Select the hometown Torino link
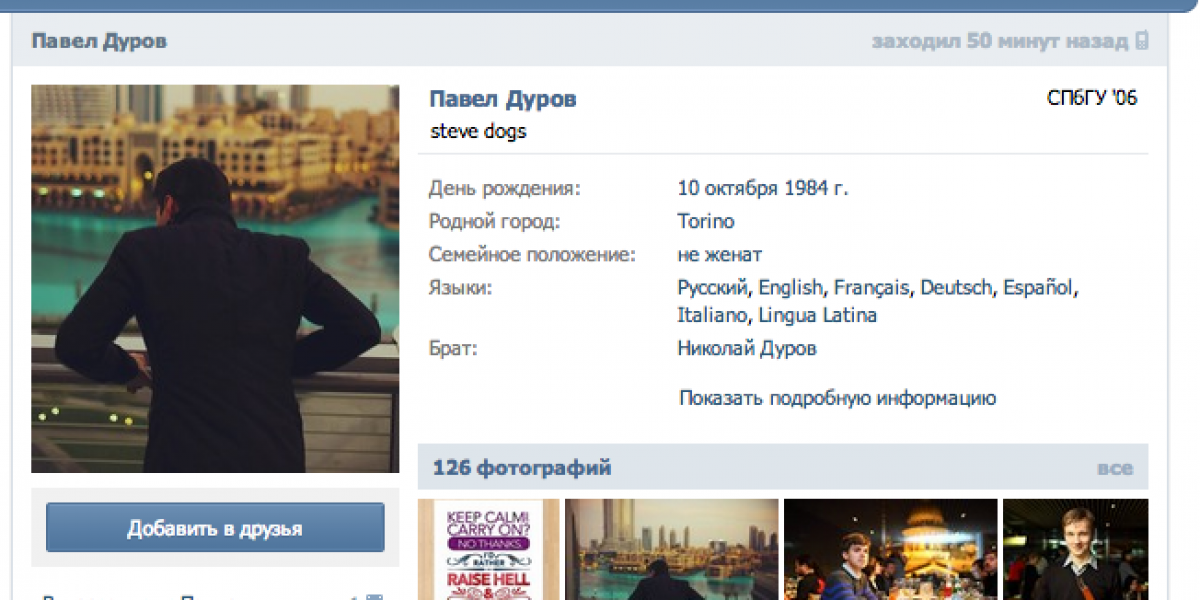This screenshot has width=1200, height=600. tap(705, 221)
